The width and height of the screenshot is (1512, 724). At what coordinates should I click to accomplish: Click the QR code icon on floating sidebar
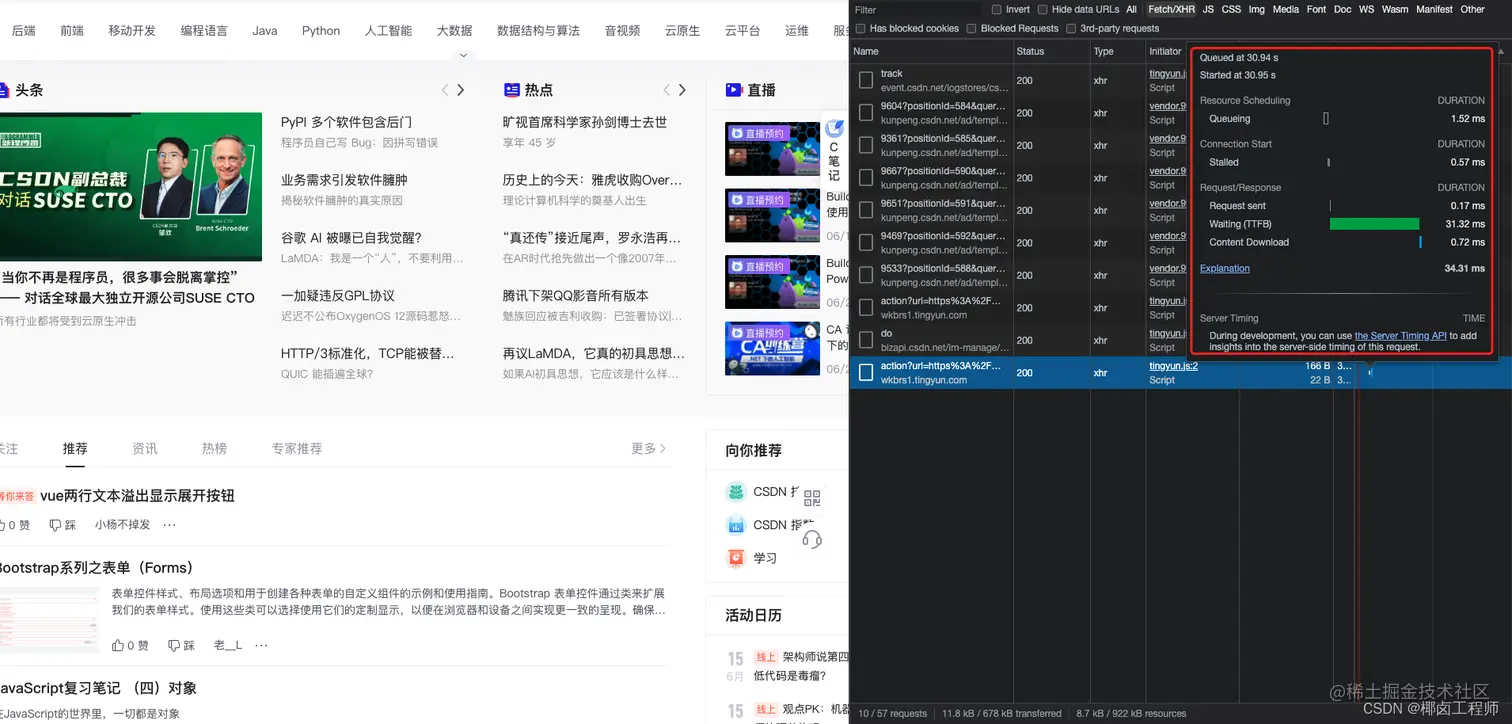(812, 497)
